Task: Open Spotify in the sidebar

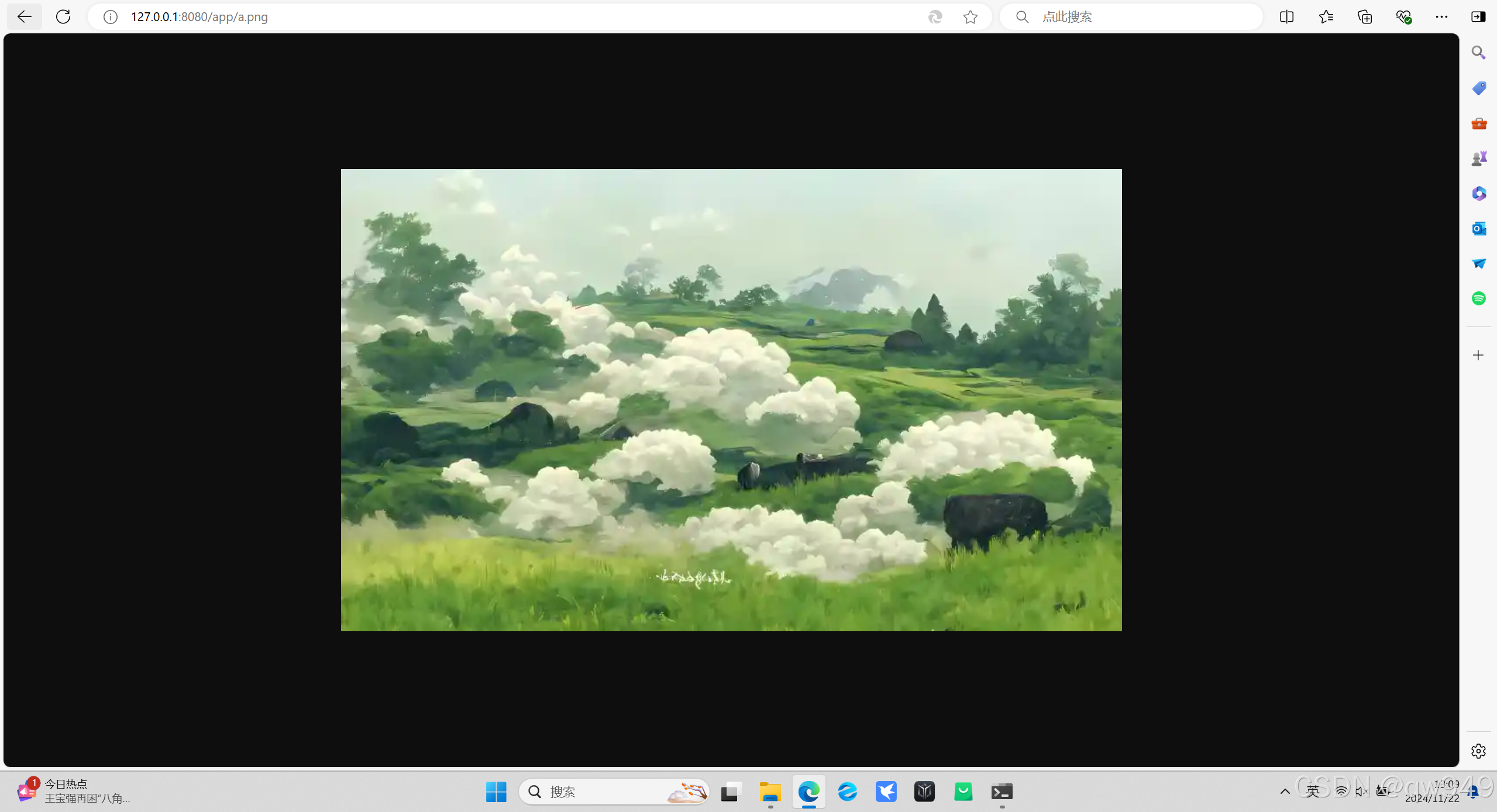Action: click(x=1478, y=298)
